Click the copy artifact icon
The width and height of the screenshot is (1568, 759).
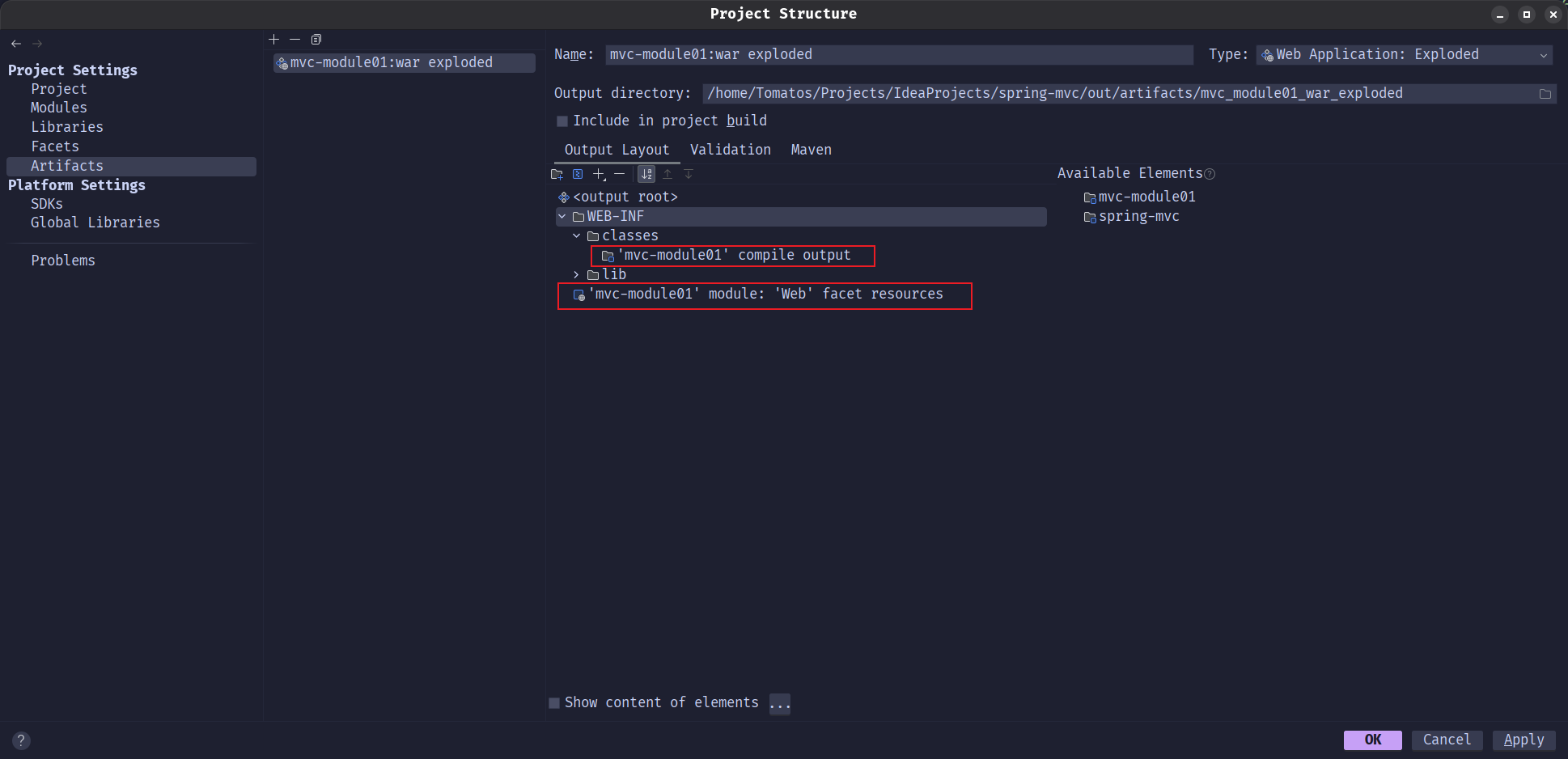(x=316, y=40)
